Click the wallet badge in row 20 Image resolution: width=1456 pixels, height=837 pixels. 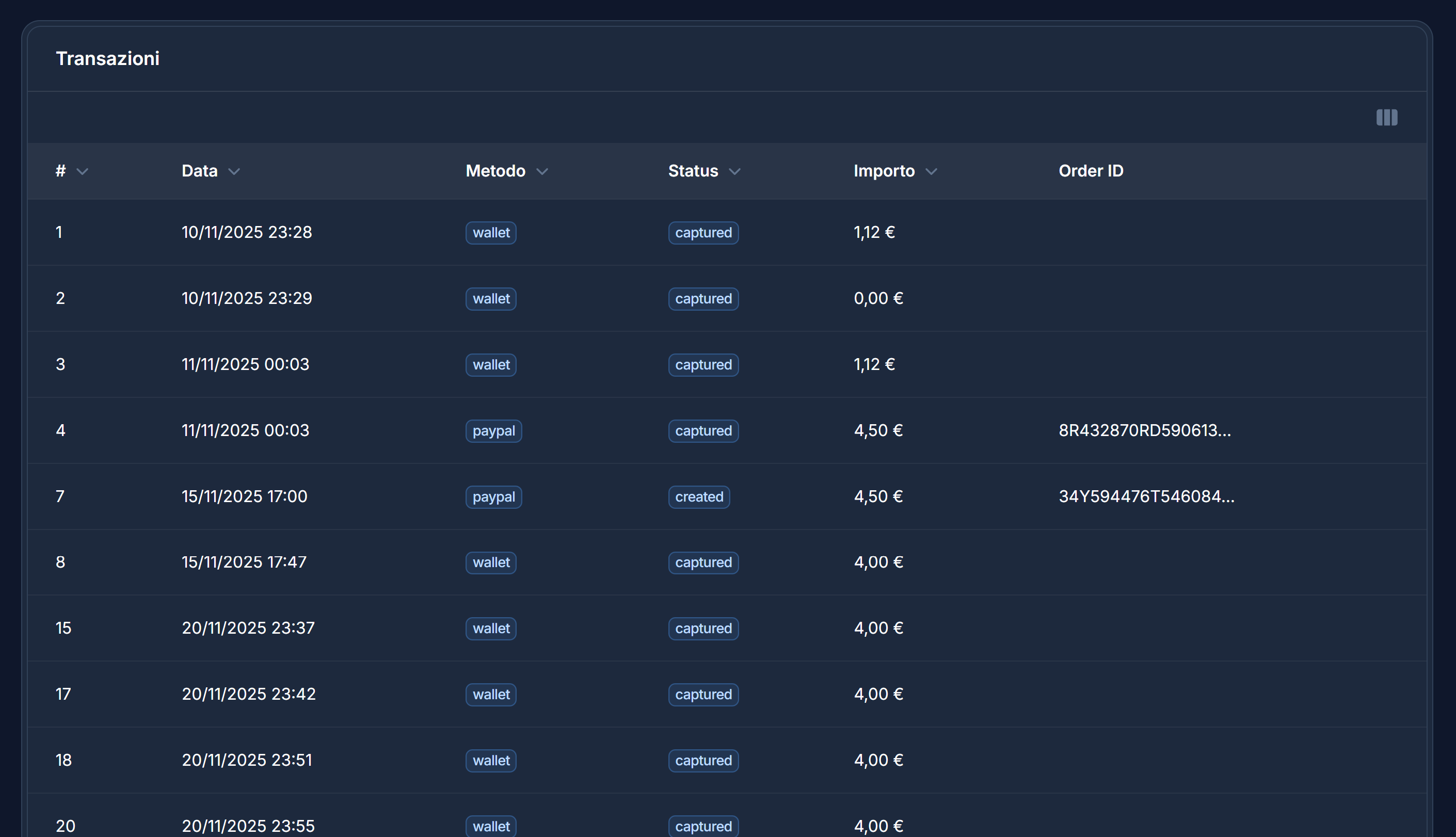[x=490, y=826]
